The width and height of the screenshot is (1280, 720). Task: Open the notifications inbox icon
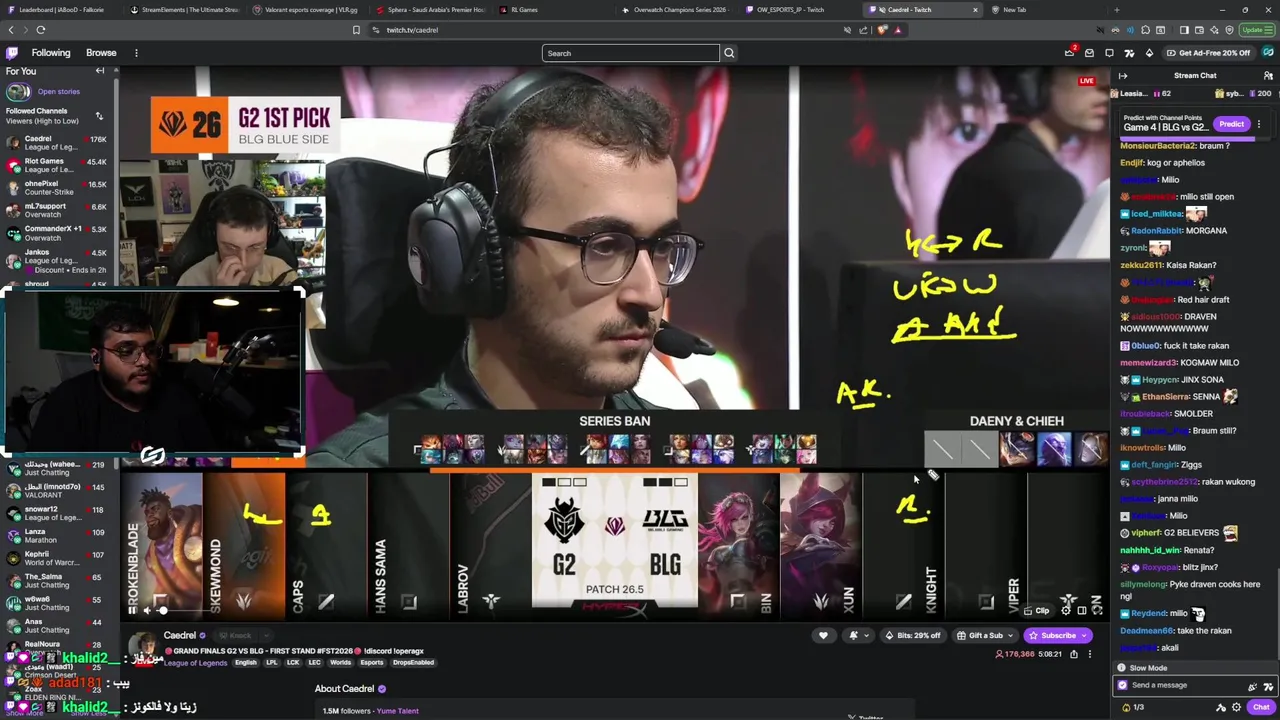click(x=1090, y=53)
